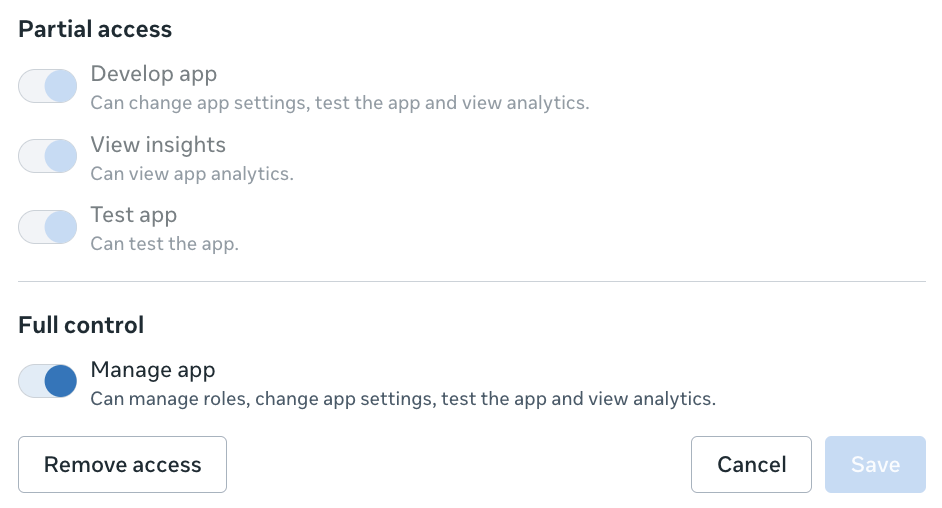Click the 'Can manage roles' description text
The image size is (942, 508).
pos(403,399)
